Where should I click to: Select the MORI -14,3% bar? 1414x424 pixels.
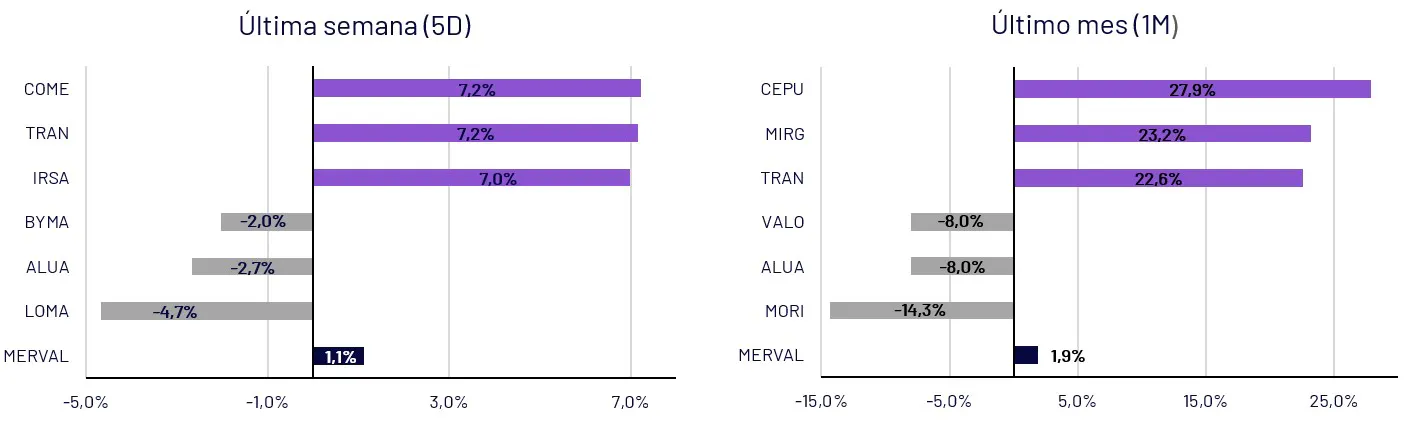point(922,311)
